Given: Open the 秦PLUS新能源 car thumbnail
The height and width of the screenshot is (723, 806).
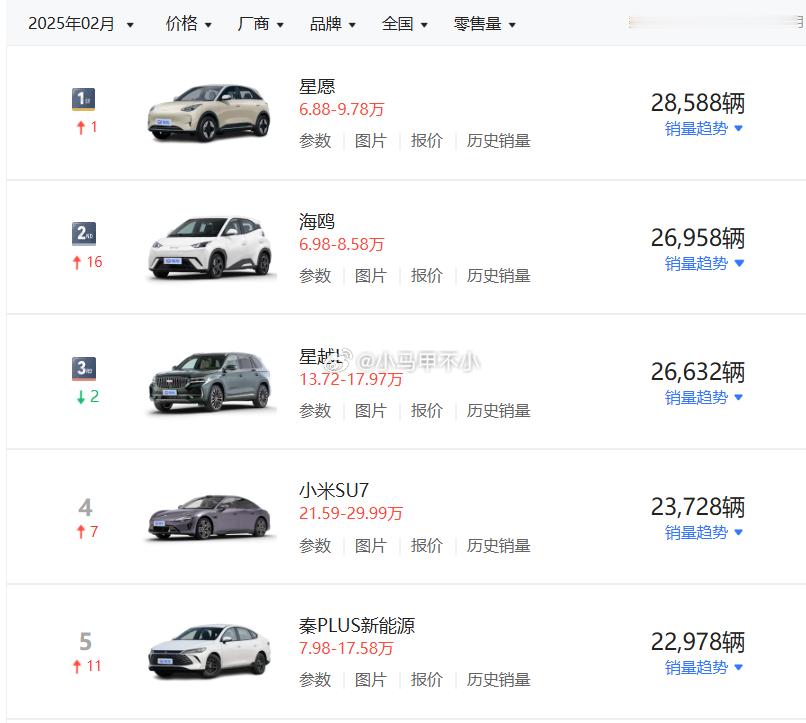Looking at the screenshot, I should (x=209, y=652).
